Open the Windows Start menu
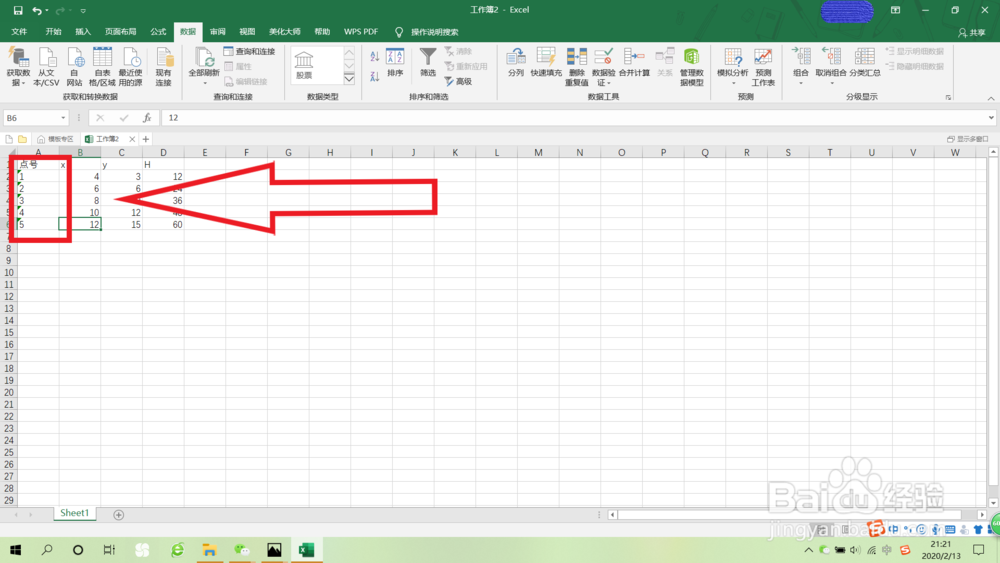The image size is (1000, 563). pos(15,550)
